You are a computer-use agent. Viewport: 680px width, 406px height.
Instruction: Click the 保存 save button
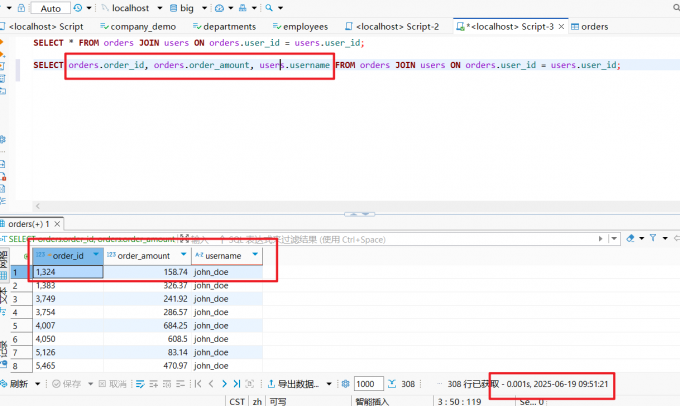(x=67, y=384)
